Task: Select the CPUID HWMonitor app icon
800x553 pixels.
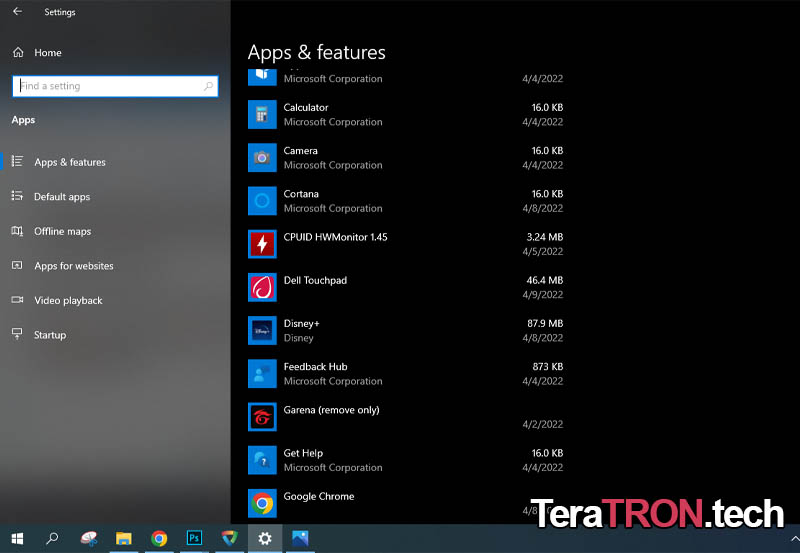Action: 262,244
